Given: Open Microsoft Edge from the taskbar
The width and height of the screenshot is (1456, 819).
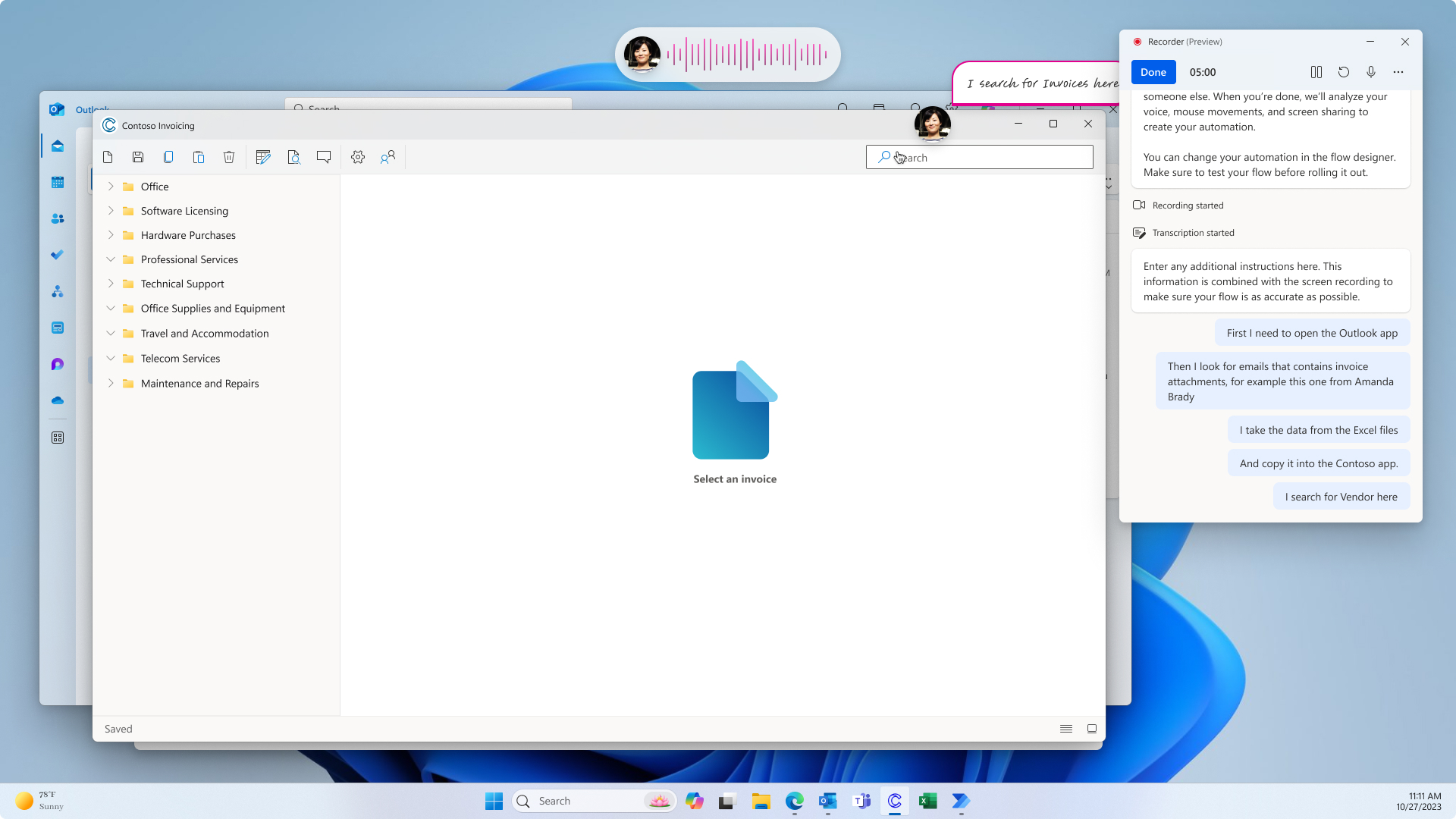Looking at the screenshot, I should pyautogui.click(x=794, y=801).
